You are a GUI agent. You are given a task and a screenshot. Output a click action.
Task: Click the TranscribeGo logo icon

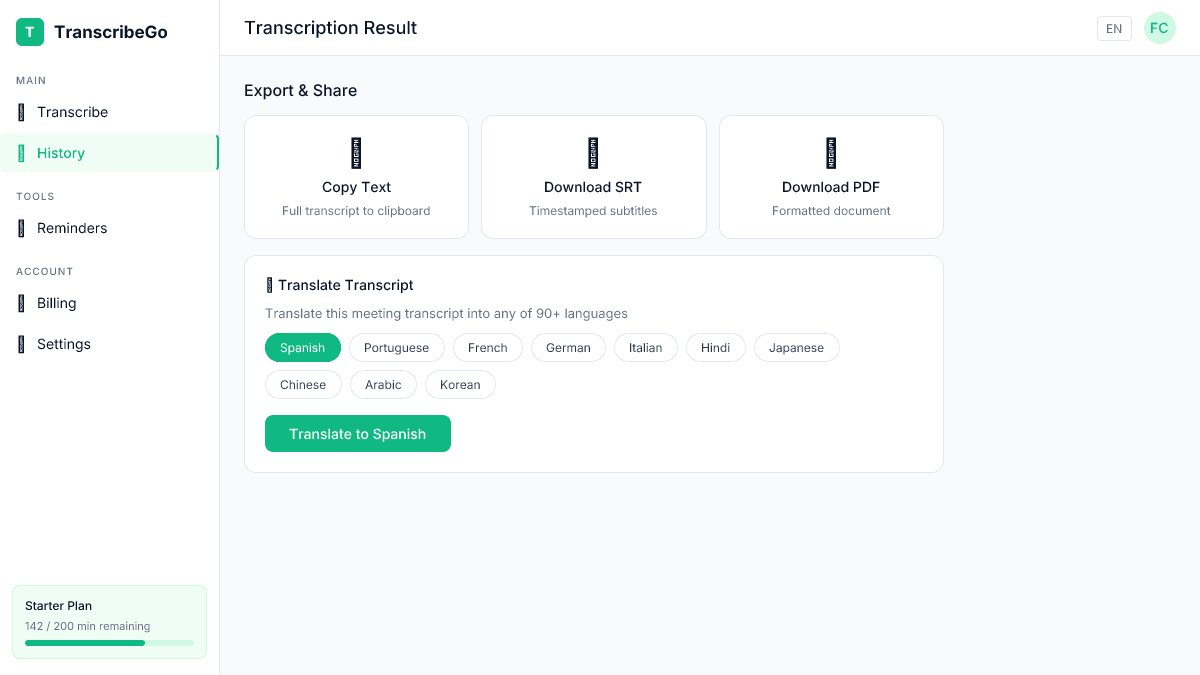29,31
